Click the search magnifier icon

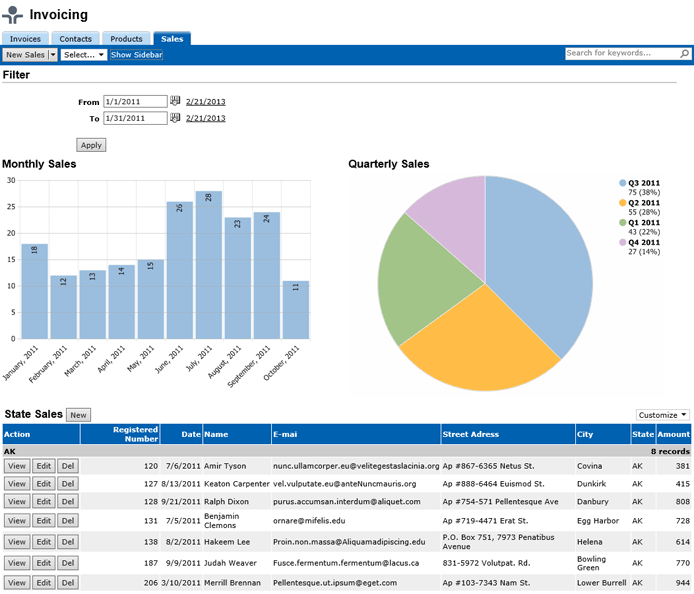pyautogui.click(x=684, y=54)
